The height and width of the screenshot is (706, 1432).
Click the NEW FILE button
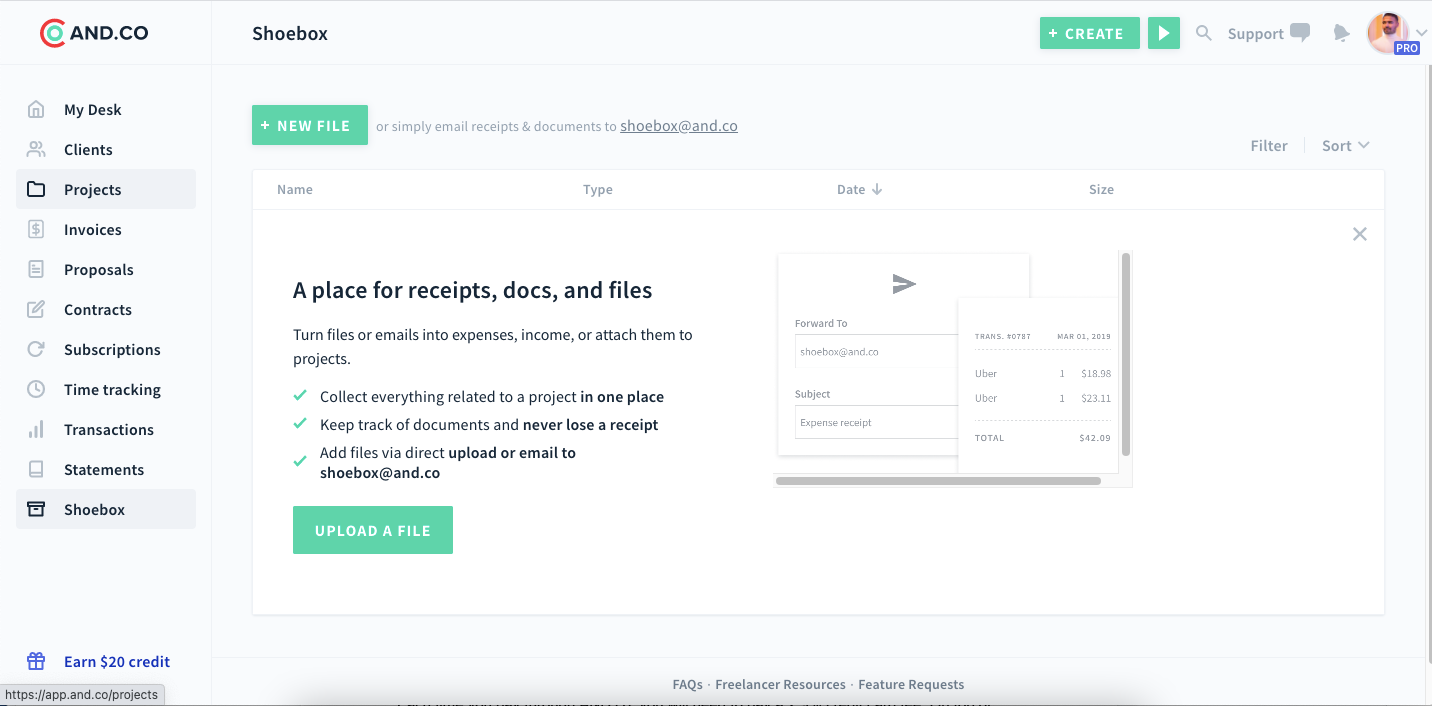pyautogui.click(x=309, y=125)
